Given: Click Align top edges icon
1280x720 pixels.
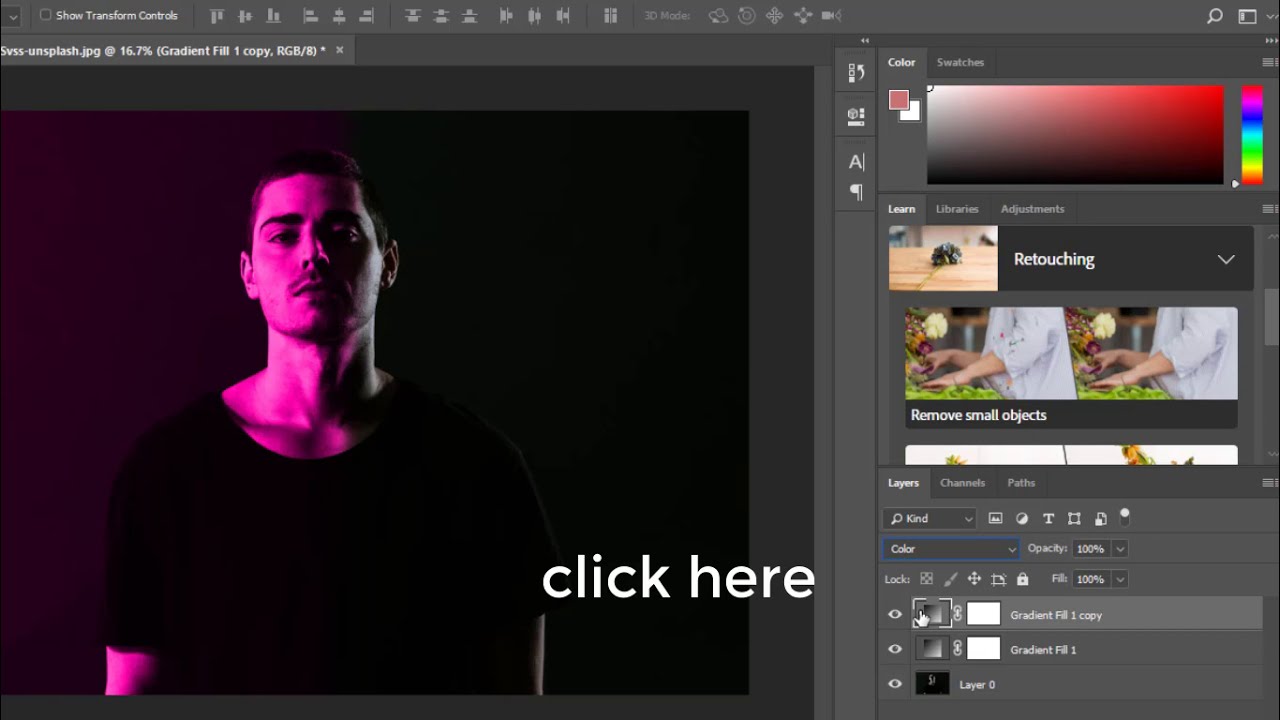Looking at the screenshot, I should tap(217, 15).
